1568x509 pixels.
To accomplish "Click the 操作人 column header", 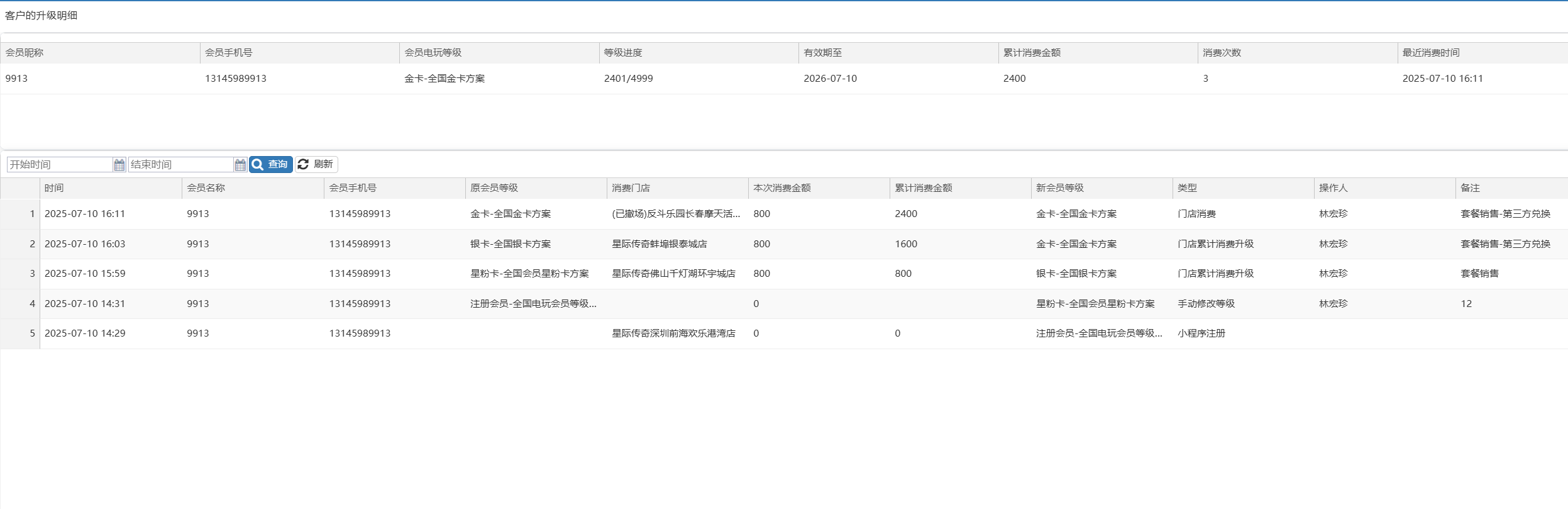I will pos(1333,188).
